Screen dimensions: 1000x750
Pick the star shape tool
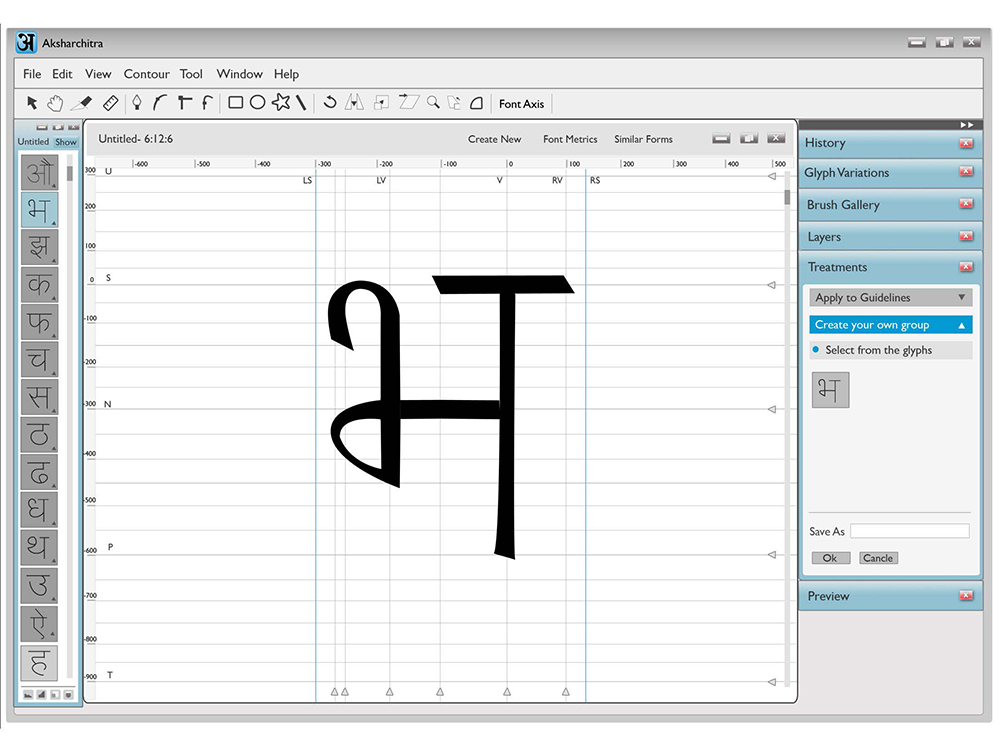click(281, 102)
